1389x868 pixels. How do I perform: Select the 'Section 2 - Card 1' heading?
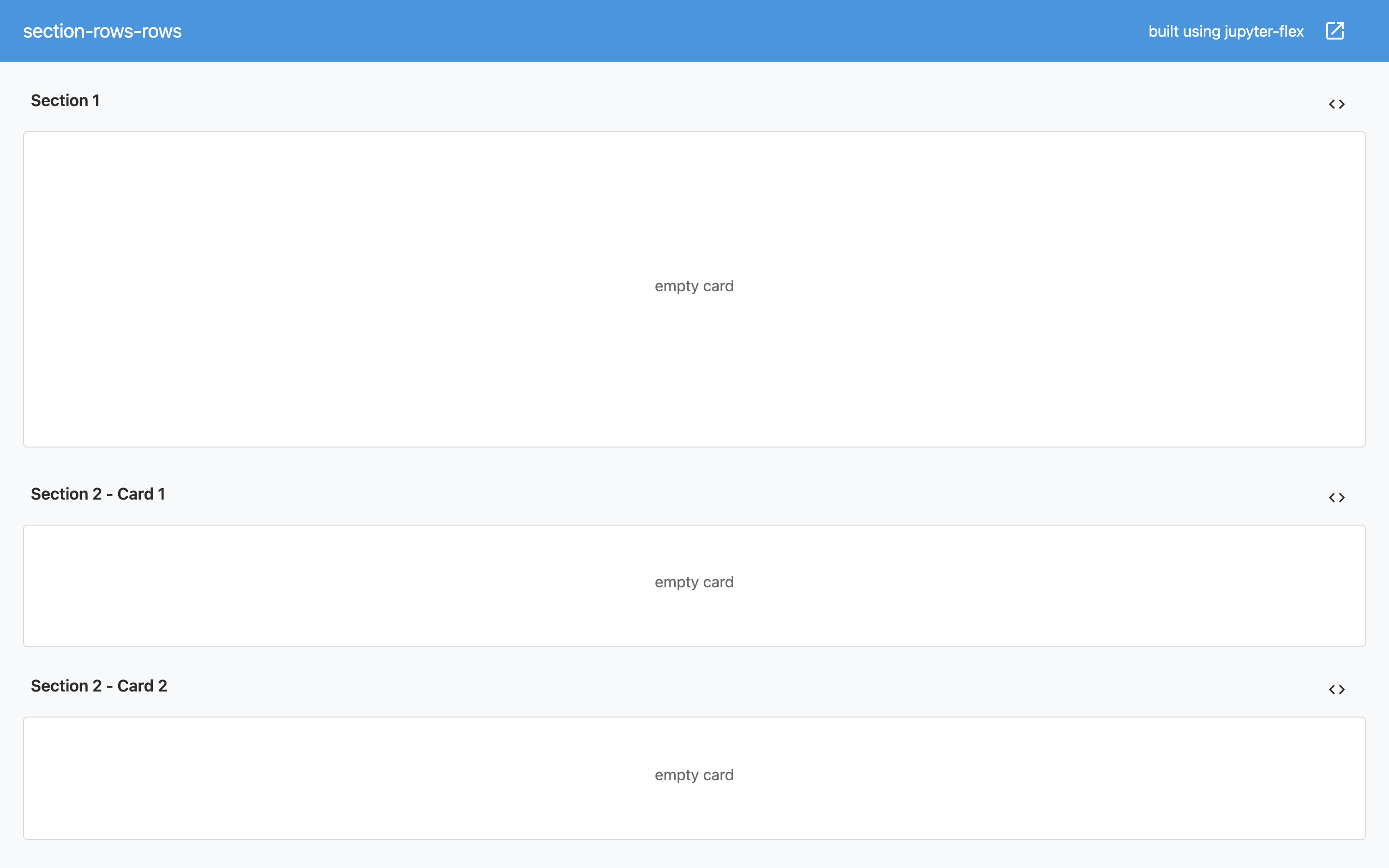[x=97, y=494]
